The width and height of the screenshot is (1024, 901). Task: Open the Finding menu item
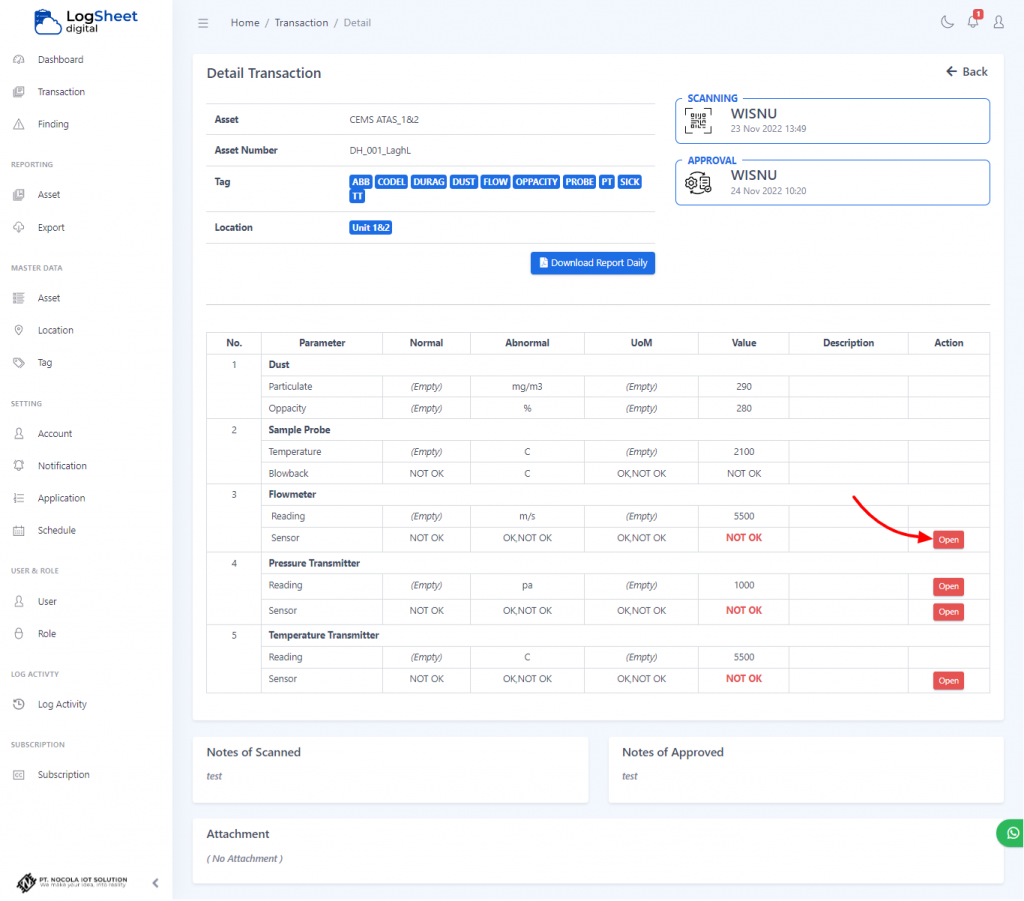point(53,124)
